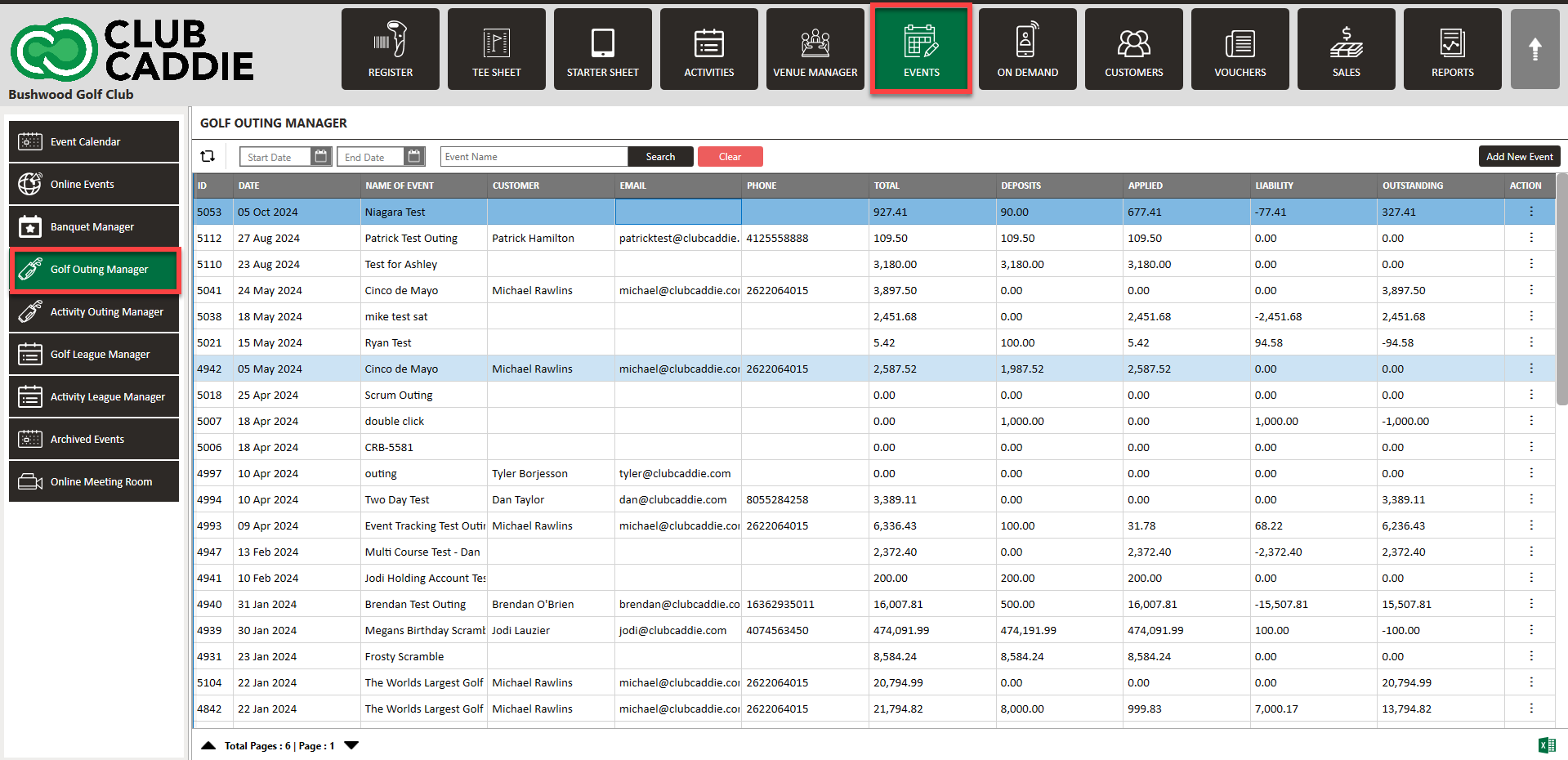Open the End Date calendar picker
Screen dimensions: 1568x760
414,156
